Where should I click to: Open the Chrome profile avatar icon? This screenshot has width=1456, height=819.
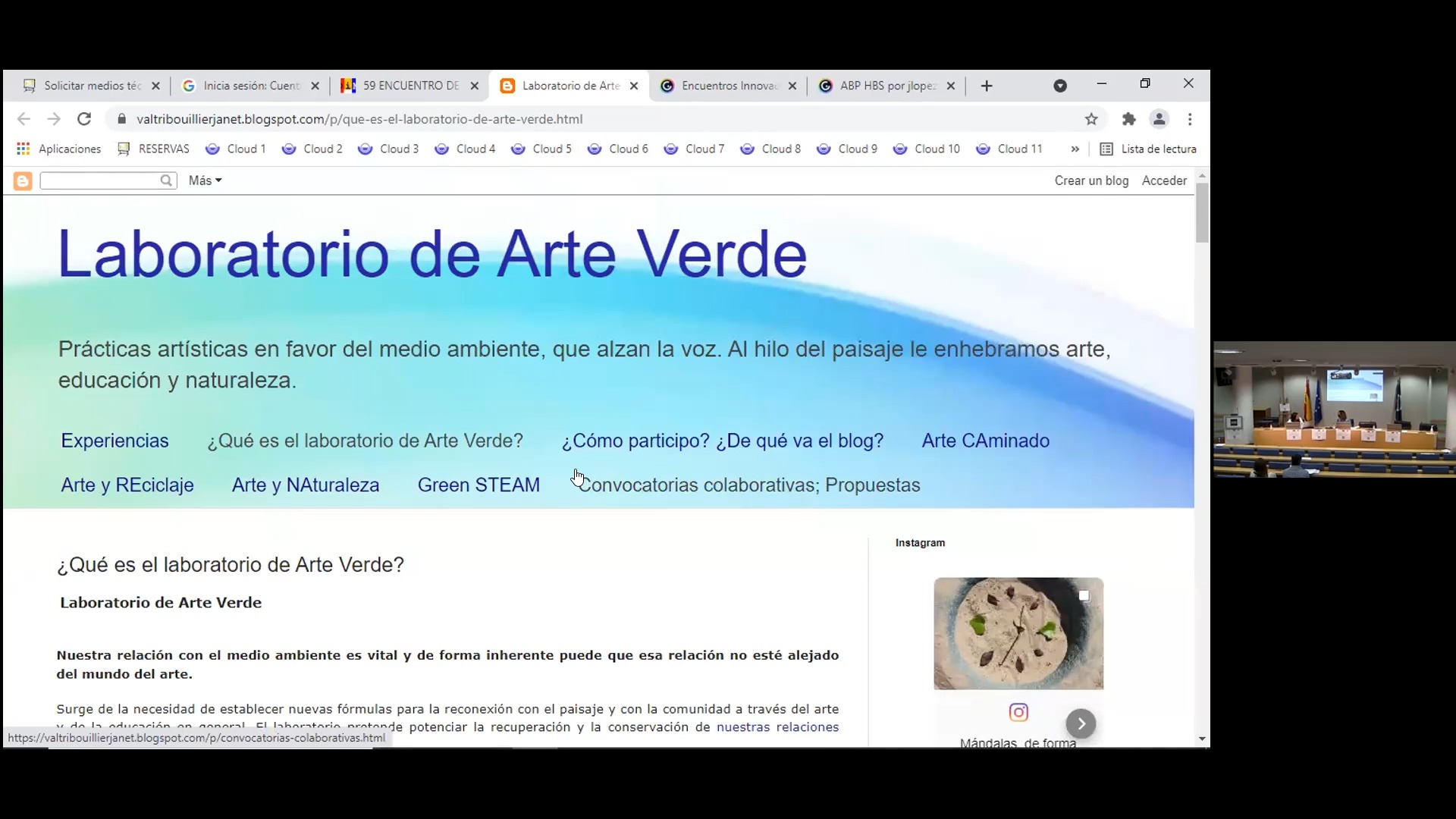(1159, 119)
